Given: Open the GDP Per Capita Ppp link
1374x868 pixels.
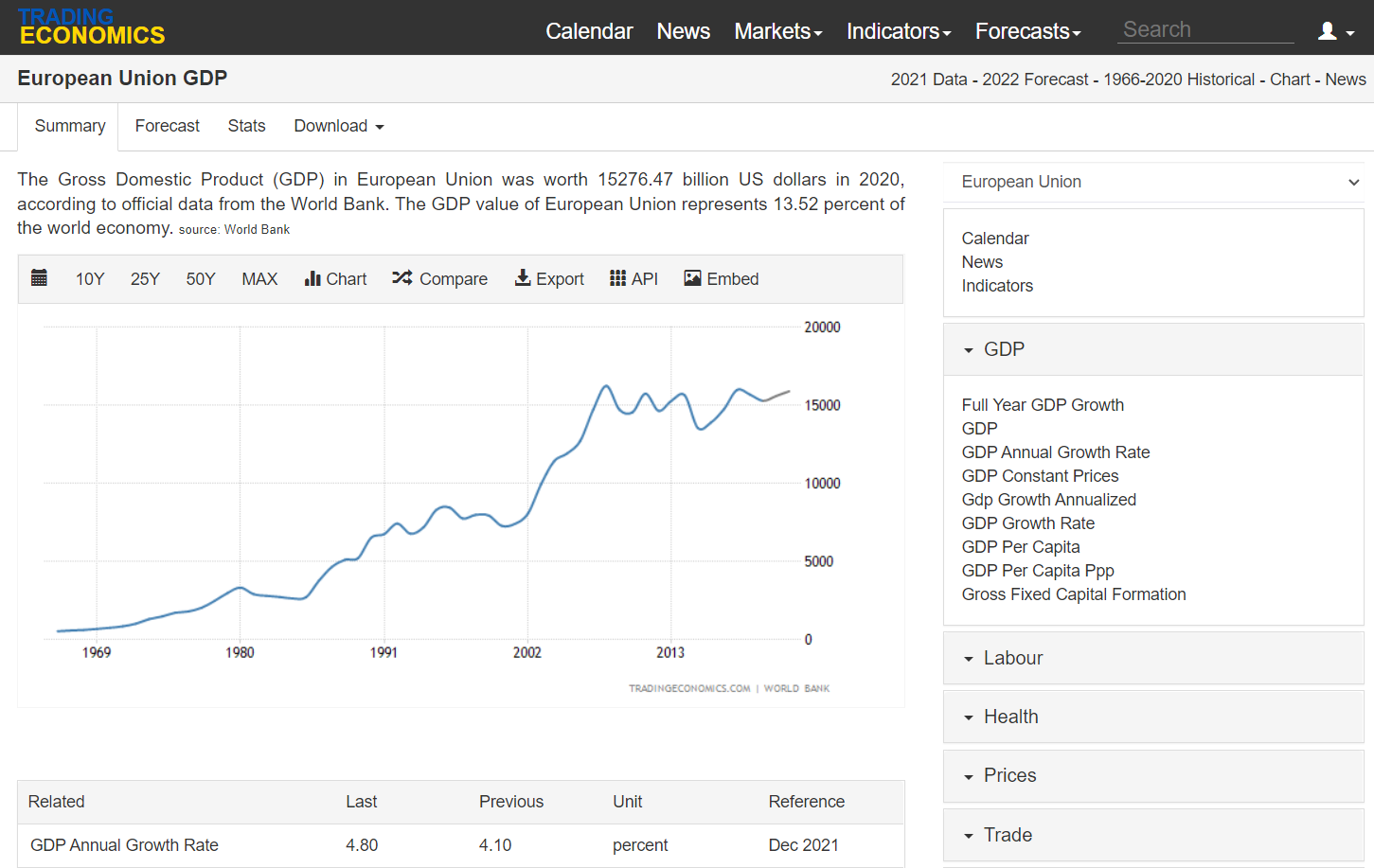Looking at the screenshot, I should tap(1037, 571).
